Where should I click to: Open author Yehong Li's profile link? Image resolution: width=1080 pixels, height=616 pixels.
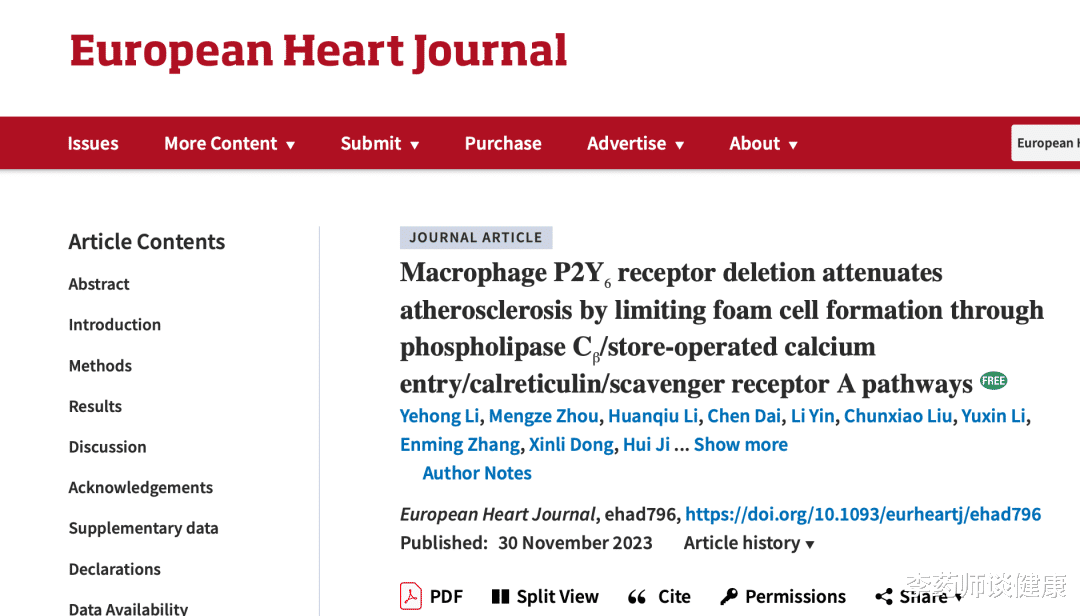439,416
